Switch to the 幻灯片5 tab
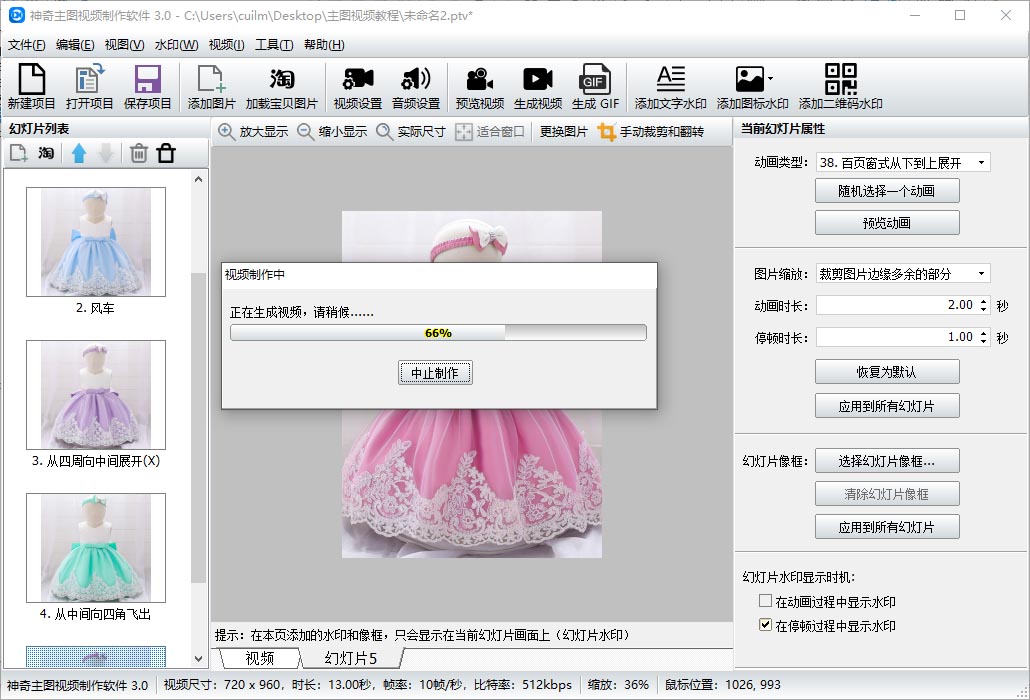Screen dimensions: 1030x700 [350, 658]
